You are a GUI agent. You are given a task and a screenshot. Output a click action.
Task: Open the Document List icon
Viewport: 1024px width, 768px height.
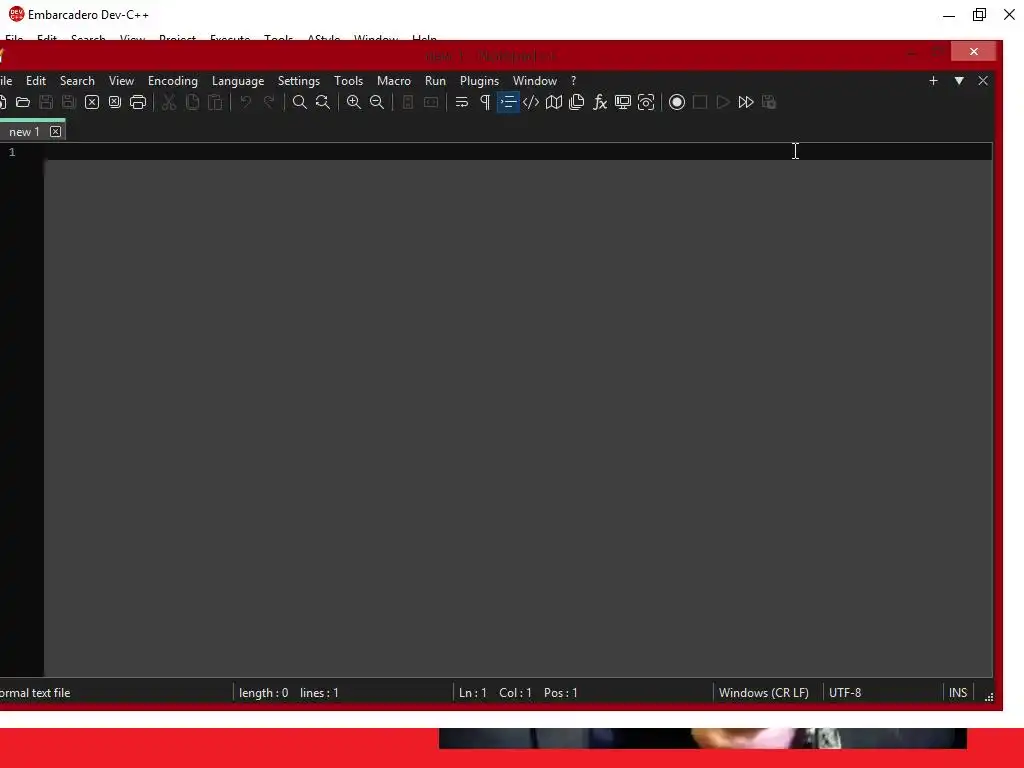pos(577,102)
